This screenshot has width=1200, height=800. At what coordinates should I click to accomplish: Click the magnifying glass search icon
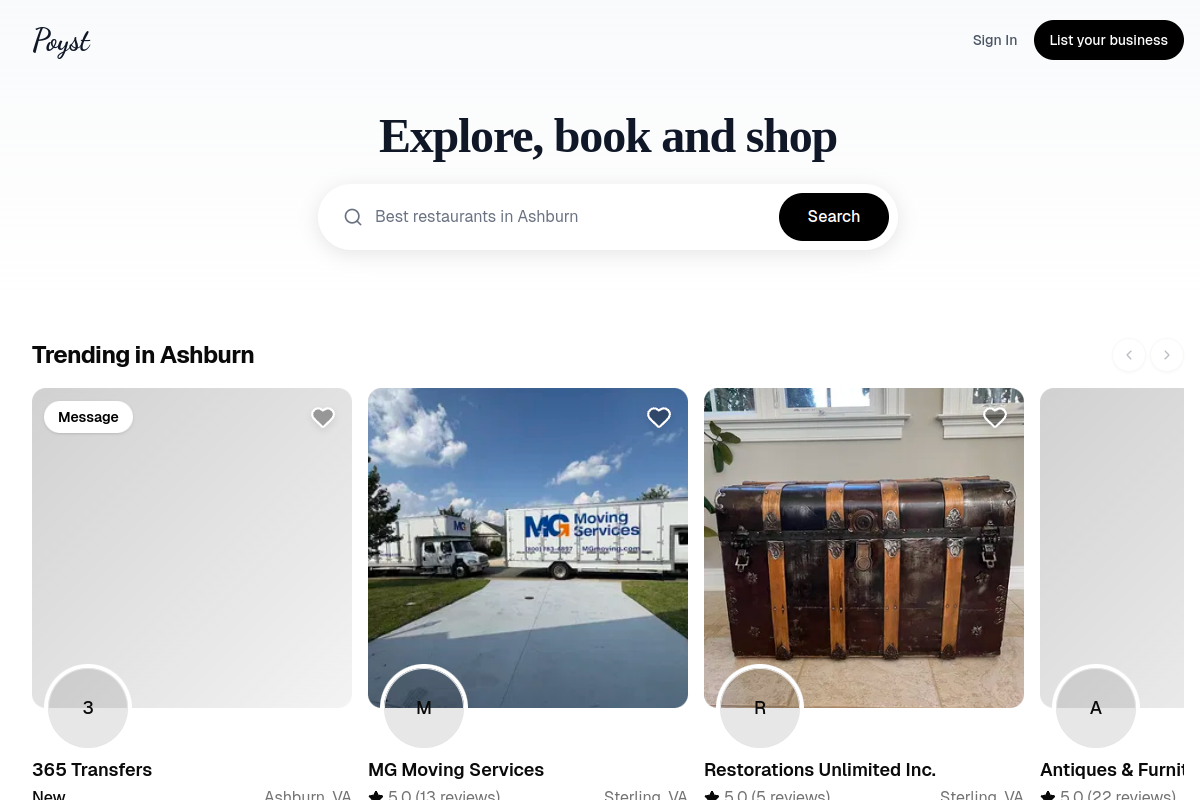(x=353, y=217)
